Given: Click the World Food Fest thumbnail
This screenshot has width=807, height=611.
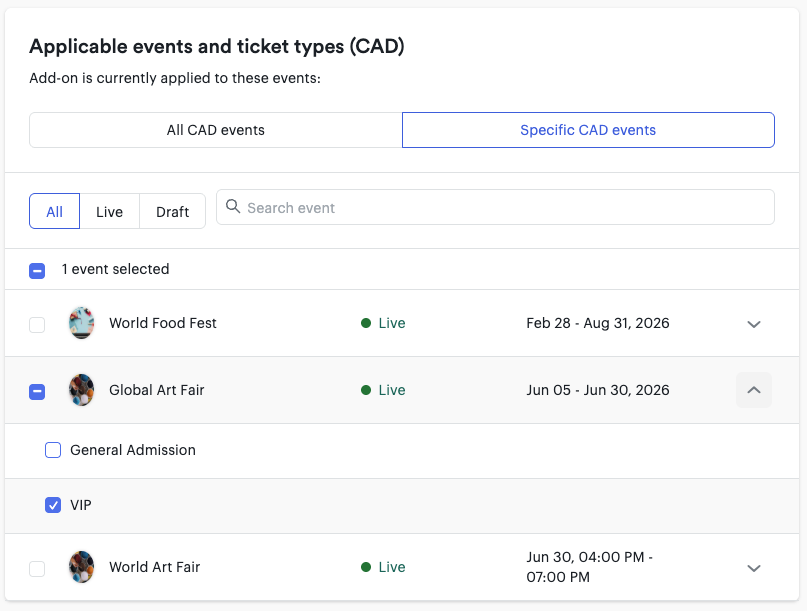Looking at the screenshot, I should point(81,323).
